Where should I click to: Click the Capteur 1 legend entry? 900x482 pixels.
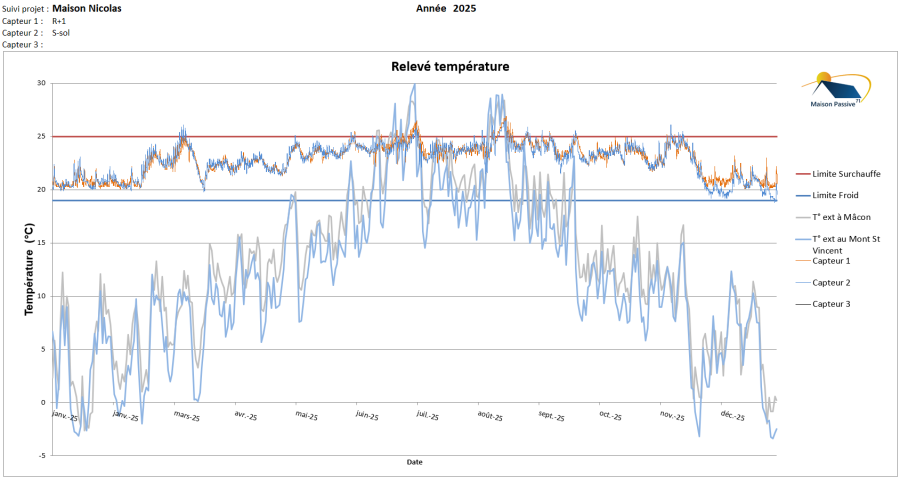(x=832, y=260)
